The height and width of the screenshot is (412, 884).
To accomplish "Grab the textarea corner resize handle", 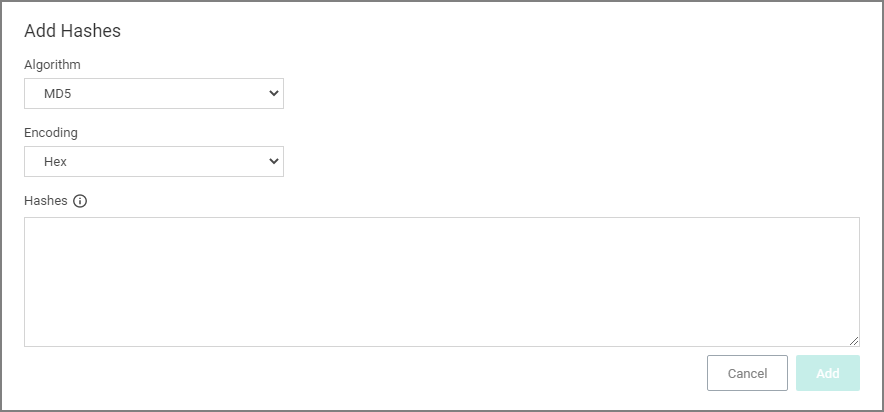I will [854, 340].
